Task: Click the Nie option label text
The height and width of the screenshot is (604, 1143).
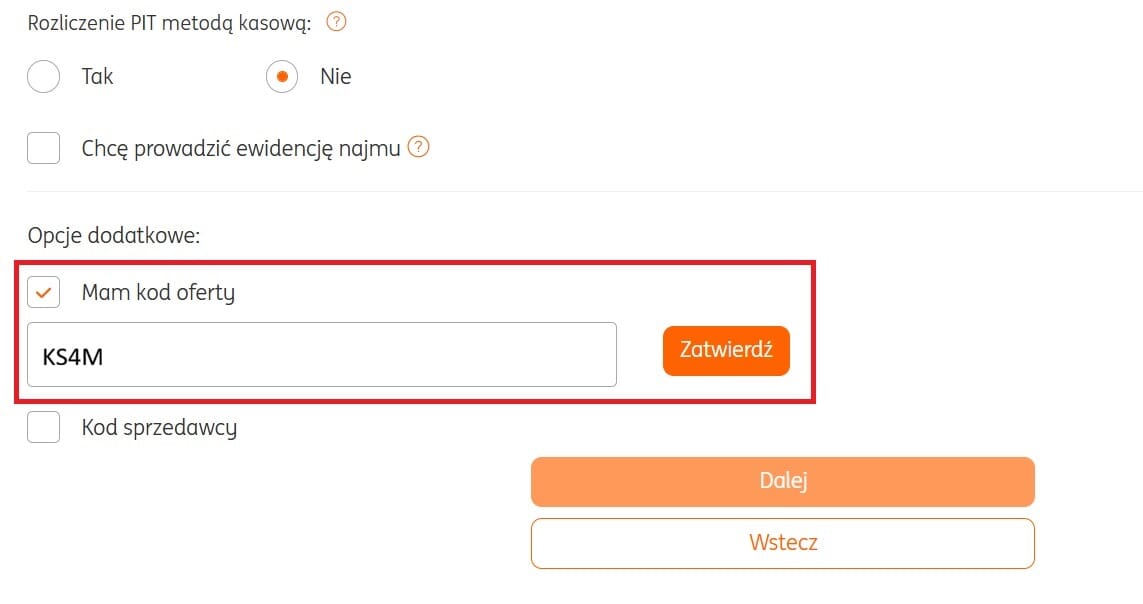Action: point(336,77)
